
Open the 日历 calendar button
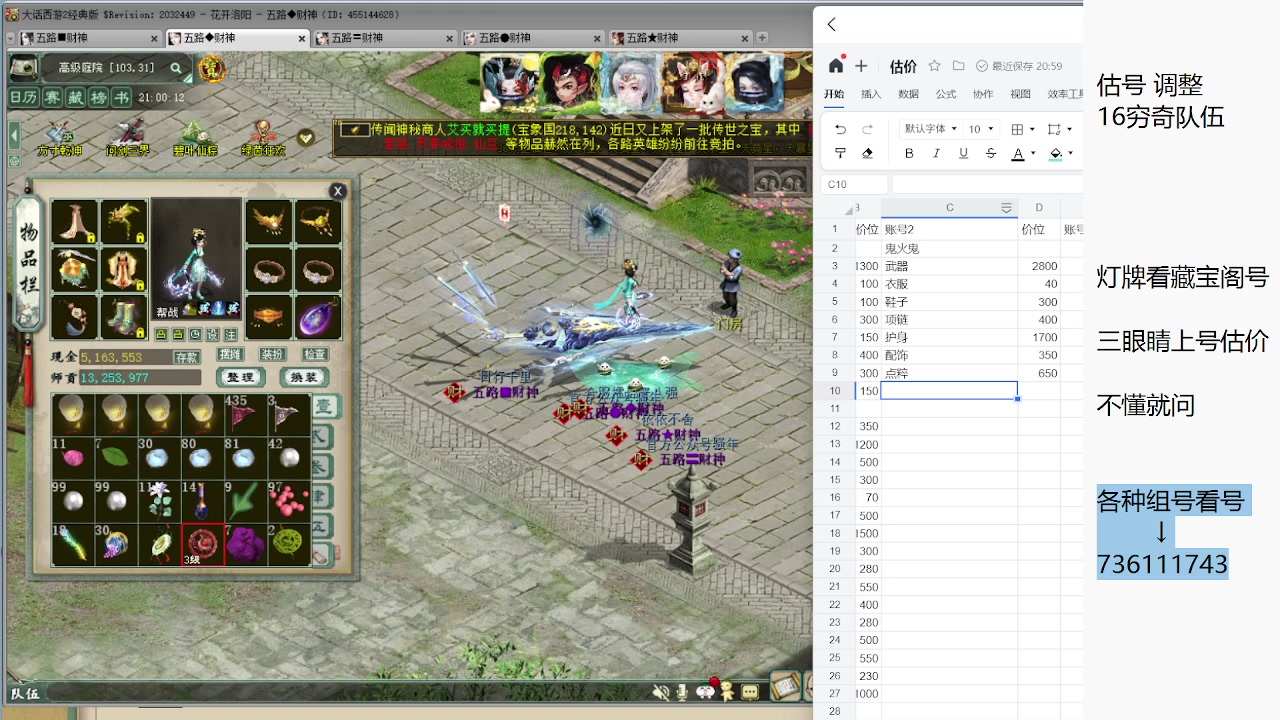click(23, 98)
